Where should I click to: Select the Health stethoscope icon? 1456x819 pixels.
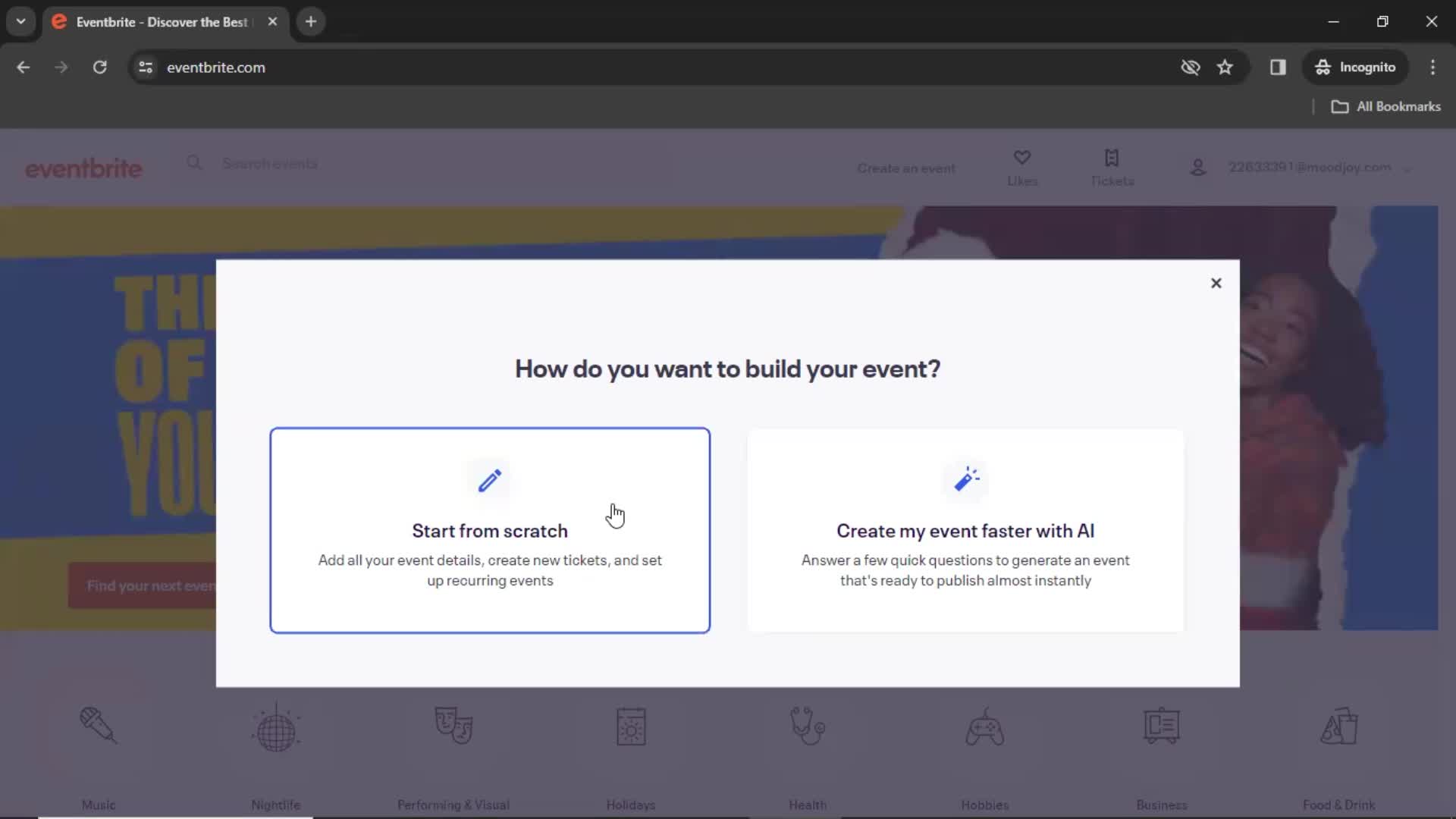click(x=808, y=726)
